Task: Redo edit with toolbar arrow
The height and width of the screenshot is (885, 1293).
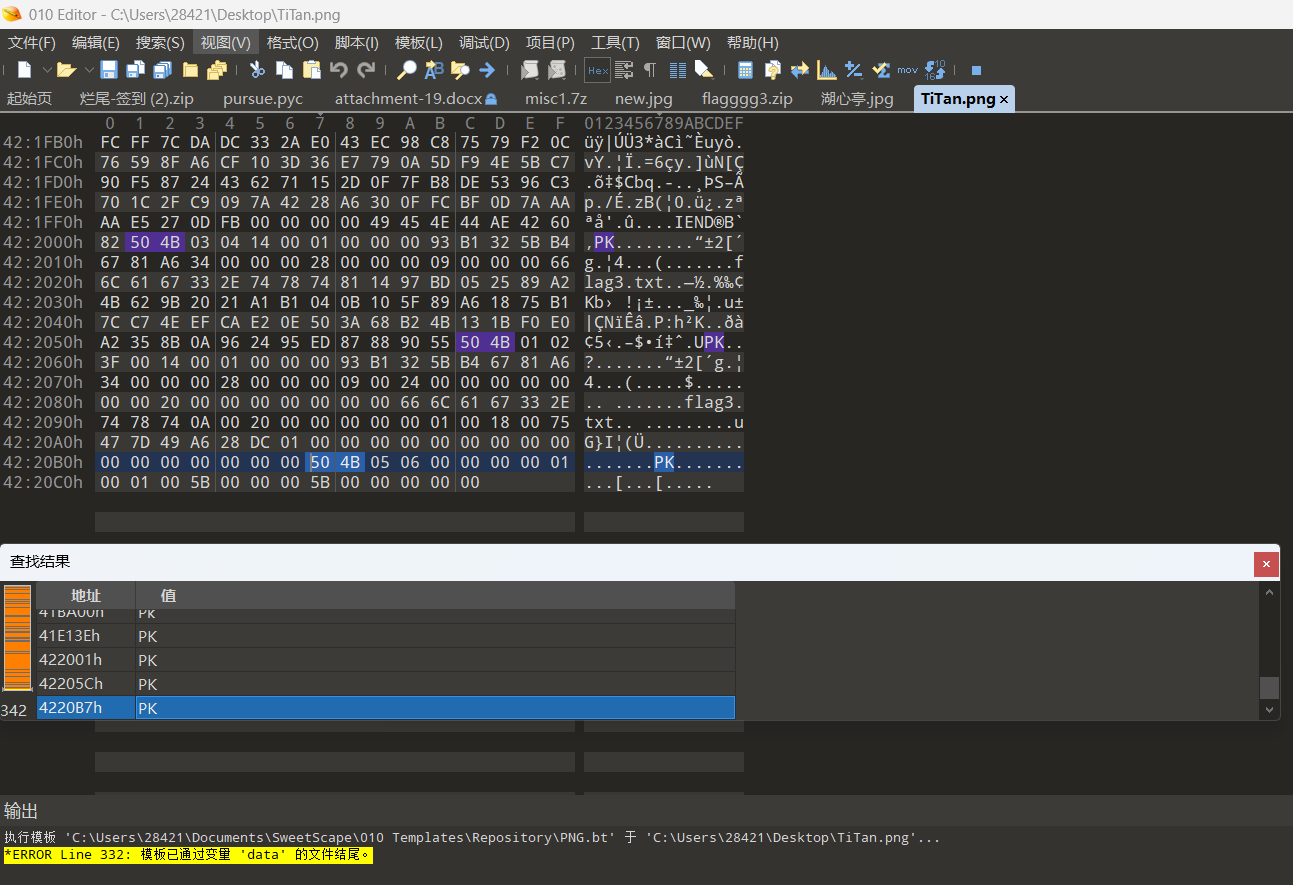Action: point(366,70)
